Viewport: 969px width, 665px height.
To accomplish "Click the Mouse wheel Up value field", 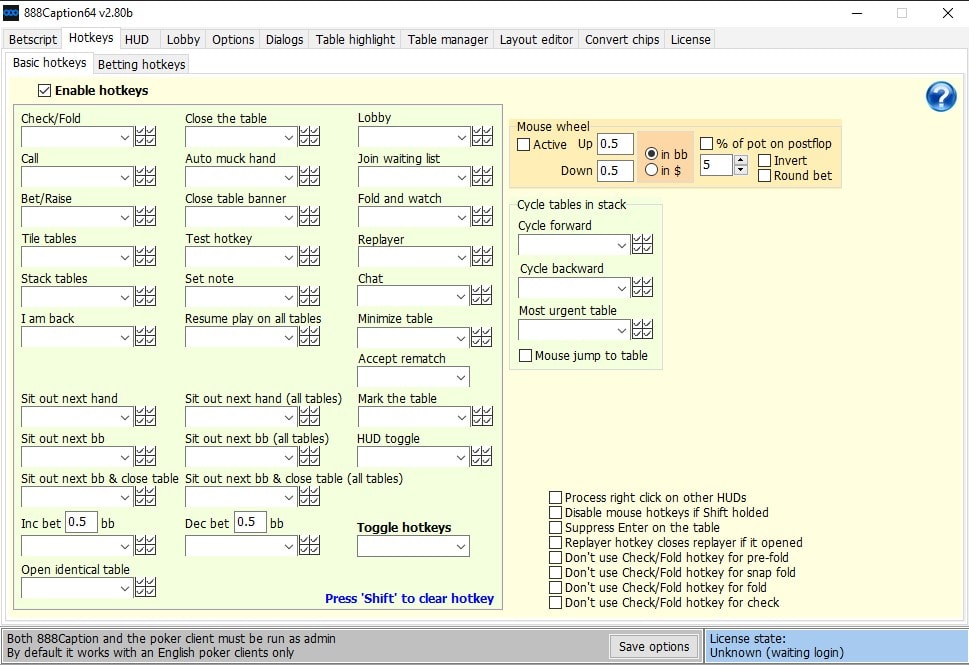I will (615, 144).
